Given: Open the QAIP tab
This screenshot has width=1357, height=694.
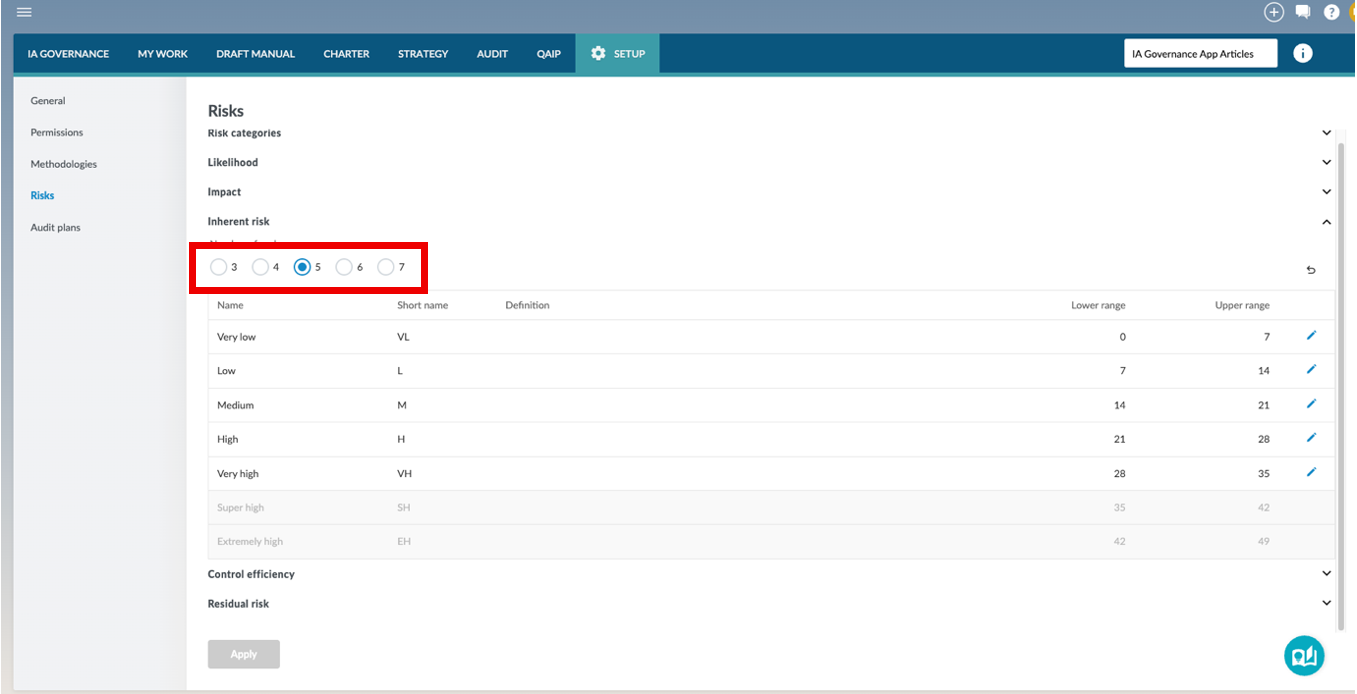Looking at the screenshot, I should pos(549,54).
